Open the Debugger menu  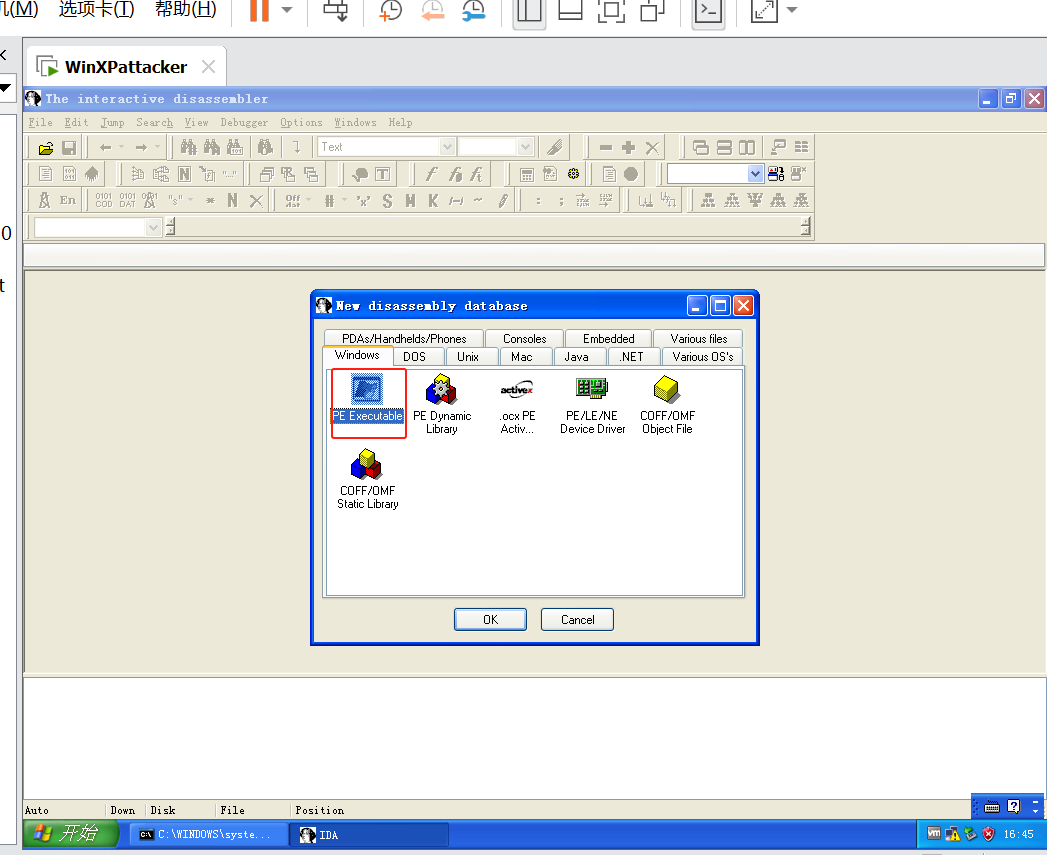244,122
